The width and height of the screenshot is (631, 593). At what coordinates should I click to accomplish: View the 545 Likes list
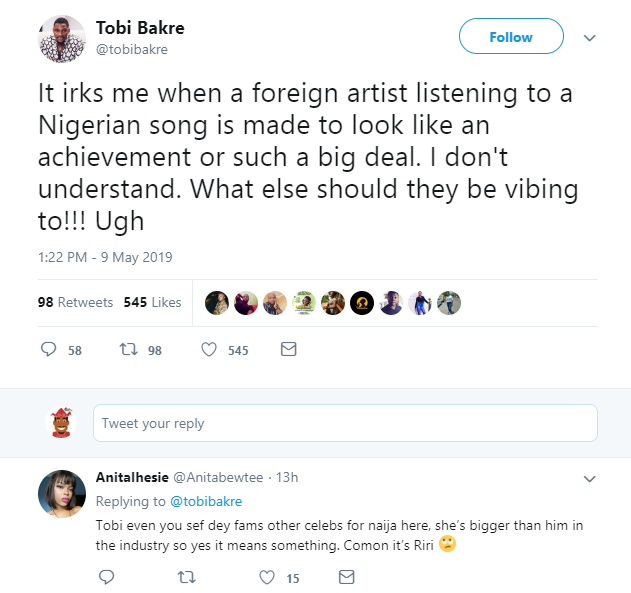pyautogui.click(x=152, y=302)
